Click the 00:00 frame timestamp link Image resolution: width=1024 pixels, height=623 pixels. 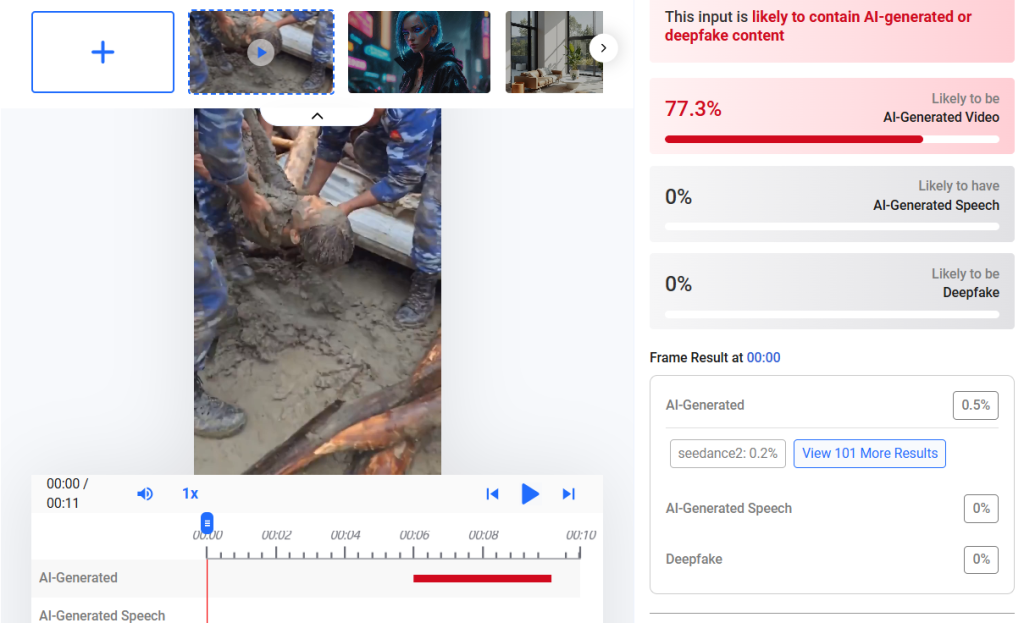[x=763, y=357]
